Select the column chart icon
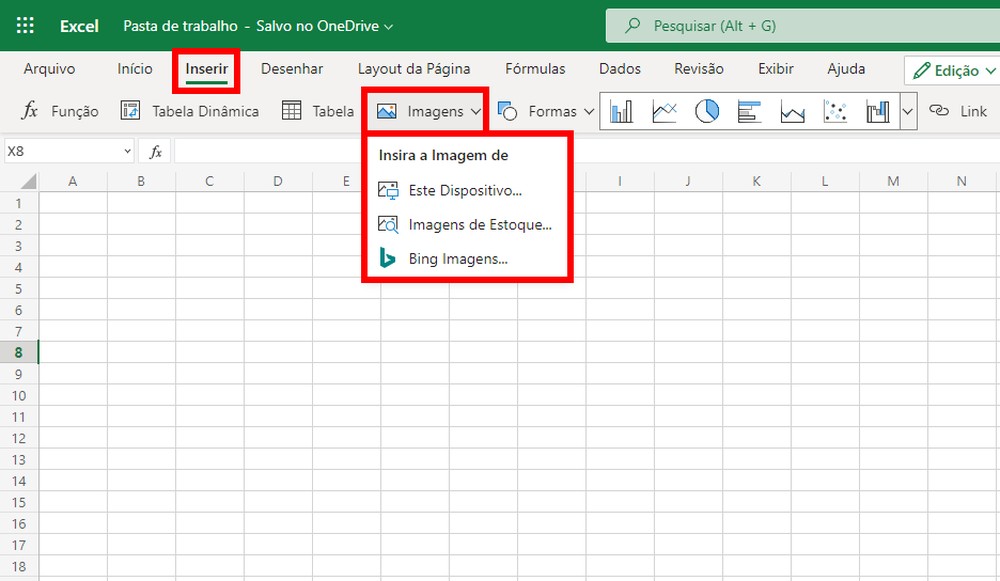This screenshot has height=581, width=1000. click(620, 111)
